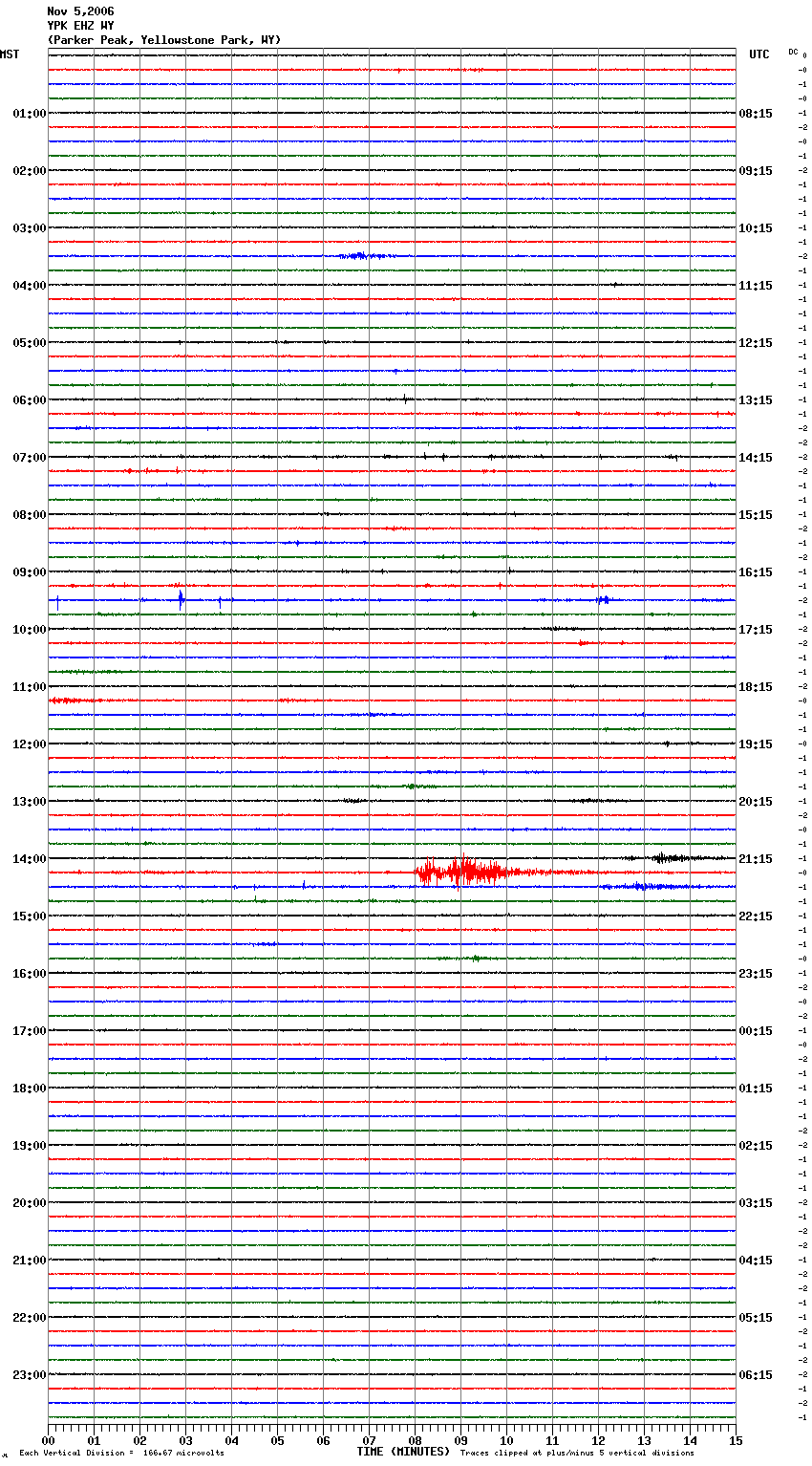
Task: Click the 13:00 MST time label
Action: [x=30, y=802]
